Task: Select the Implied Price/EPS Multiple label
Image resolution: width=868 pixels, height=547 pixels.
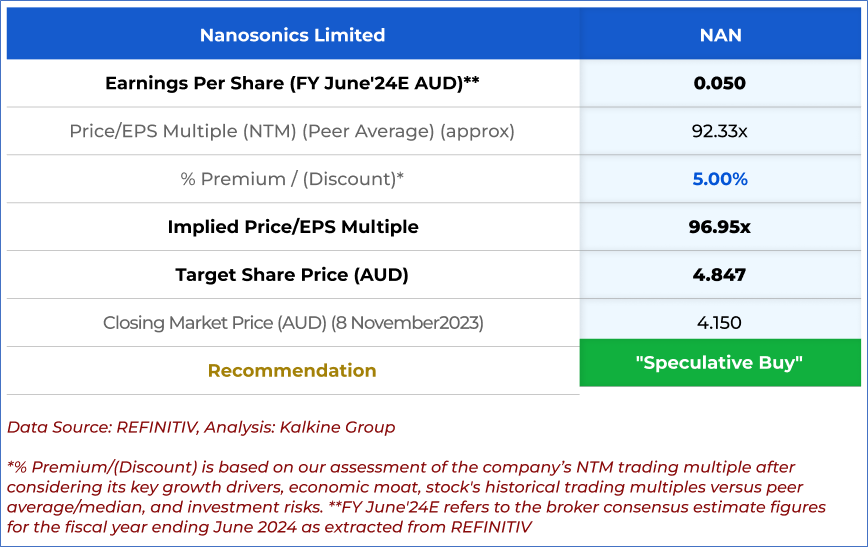Action: click(292, 227)
